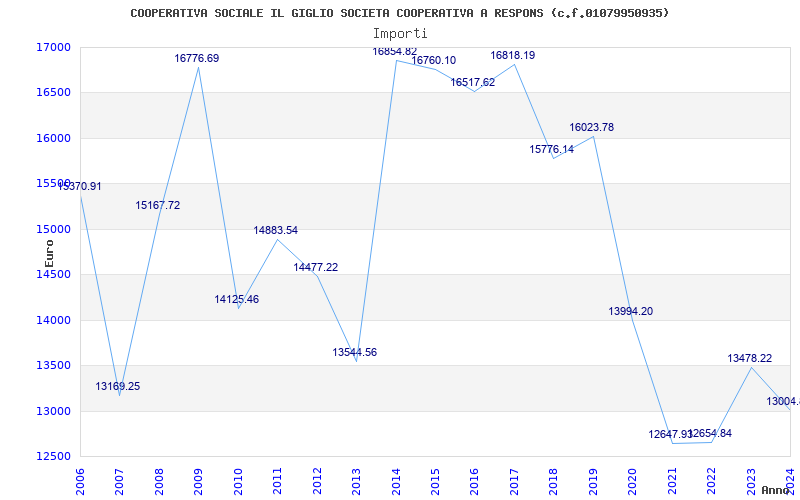Viewport: 800px width, 500px height.
Task: Click the data label 13169.25
Action: click(x=118, y=386)
